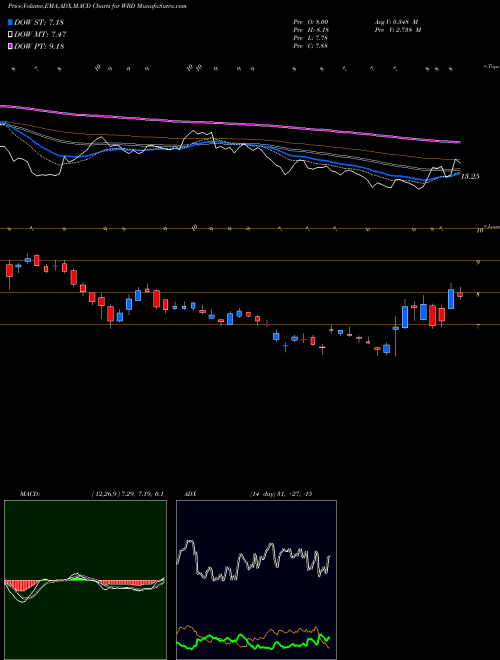Click the 'Avg V: 0.348 M' value

396,22
